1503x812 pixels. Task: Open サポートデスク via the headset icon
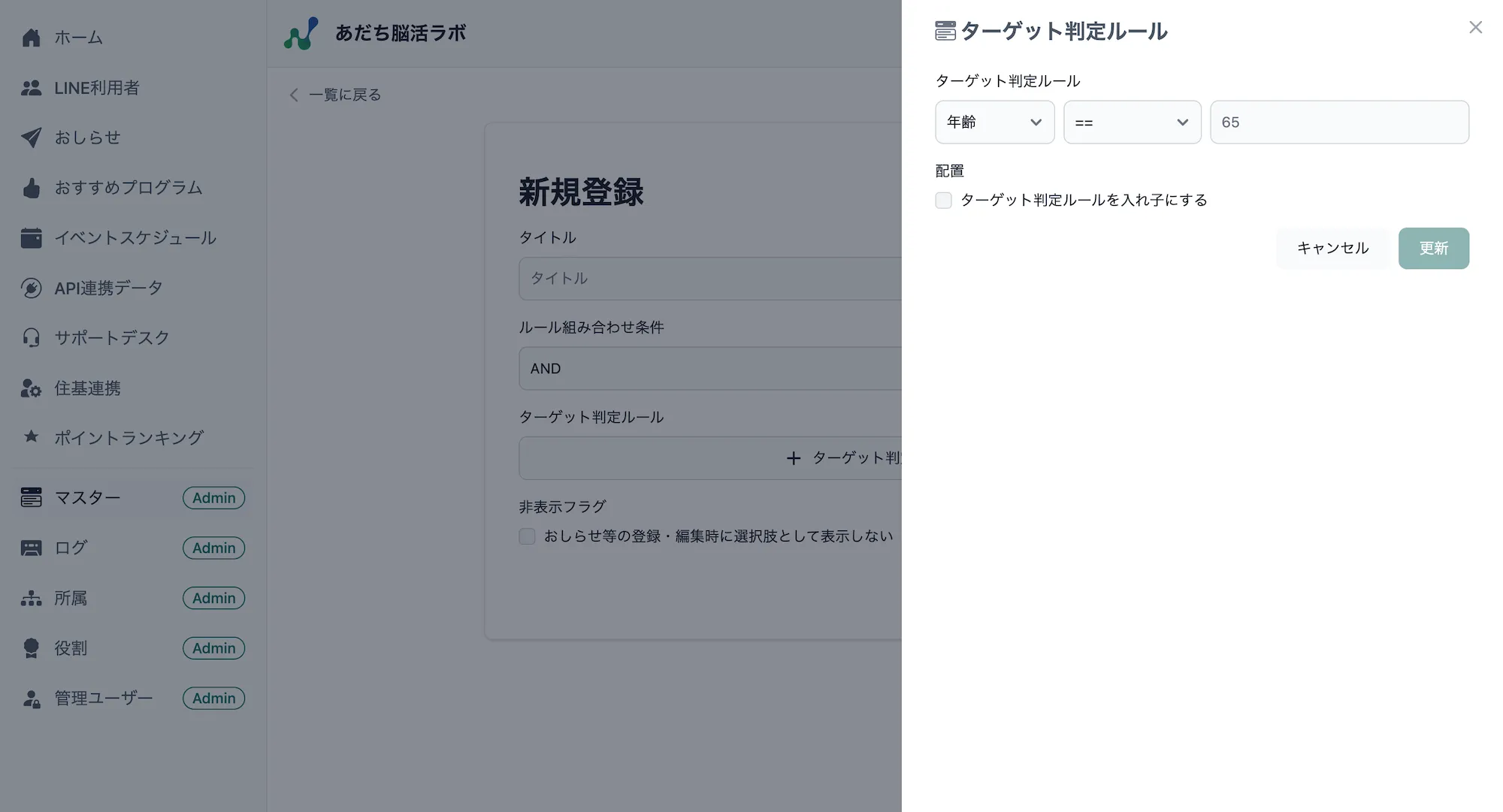(32, 337)
